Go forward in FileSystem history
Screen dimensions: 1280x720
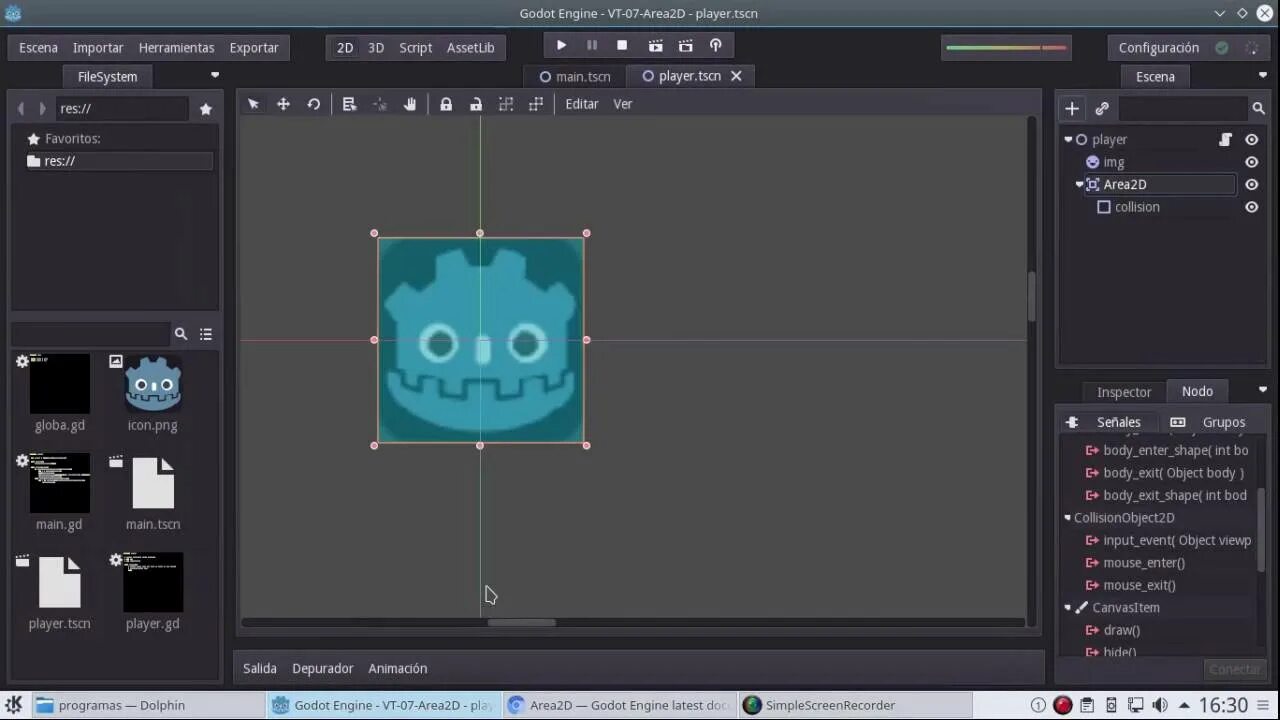[x=42, y=109]
